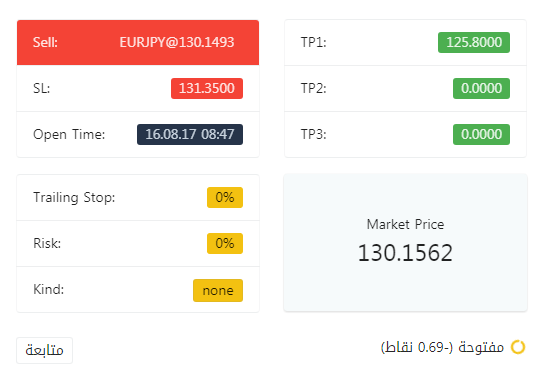Click the TP1 label text
The height and width of the screenshot is (373, 542).
[314, 43]
